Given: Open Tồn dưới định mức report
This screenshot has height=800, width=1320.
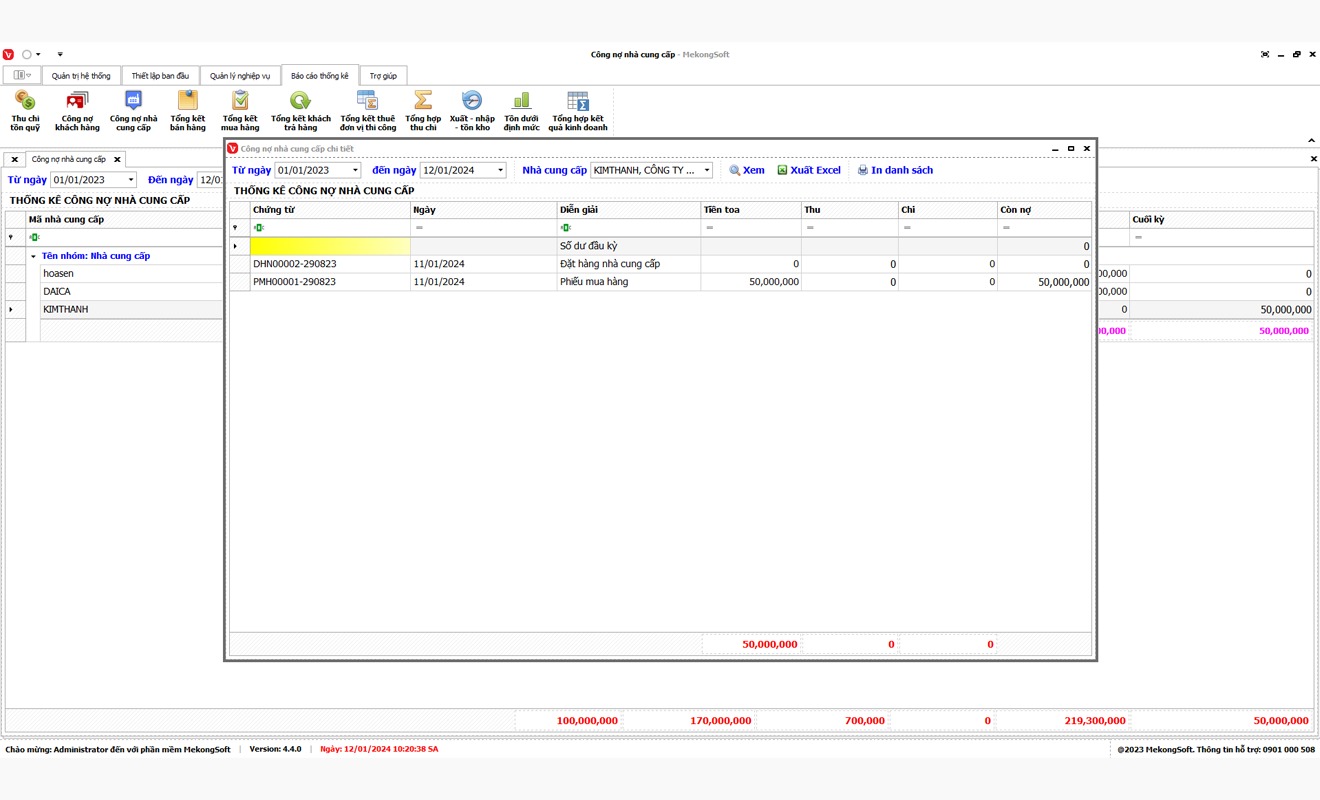Looking at the screenshot, I should coord(521,110).
